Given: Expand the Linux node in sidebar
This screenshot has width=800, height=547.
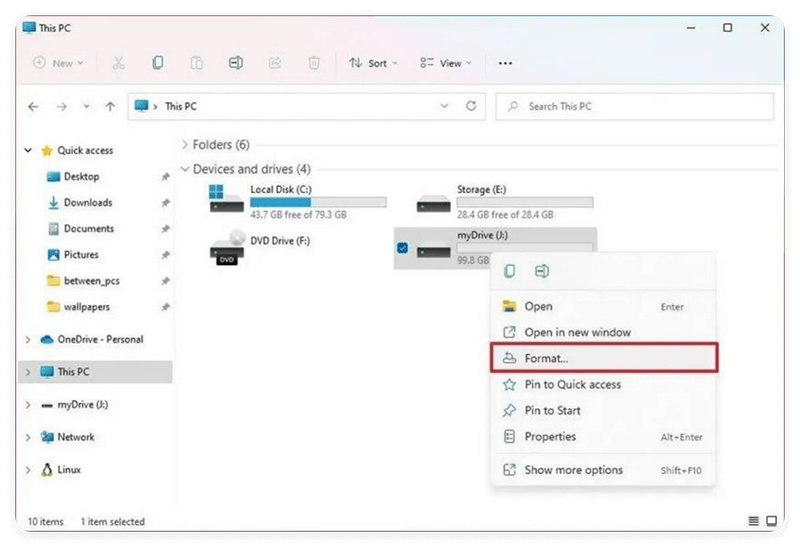Looking at the screenshot, I should coord(28,469).
